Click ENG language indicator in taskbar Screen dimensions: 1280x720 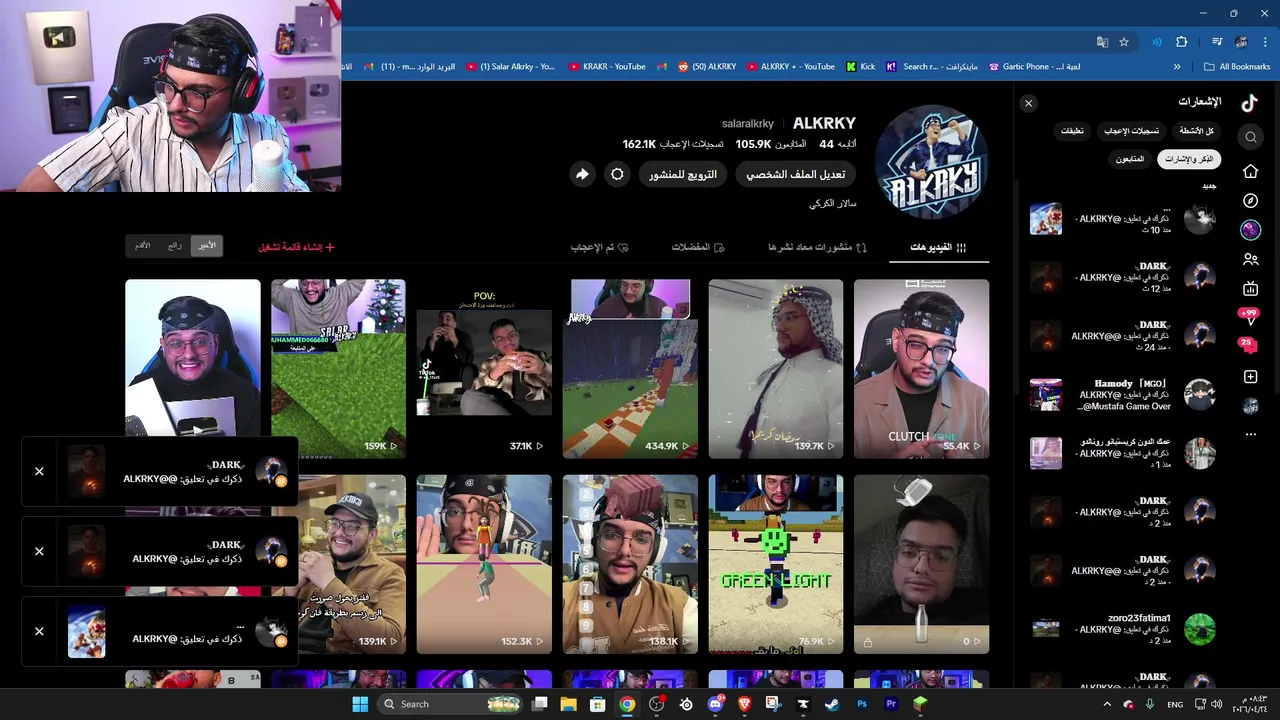pyautogui.click(x=1175, y=704)
